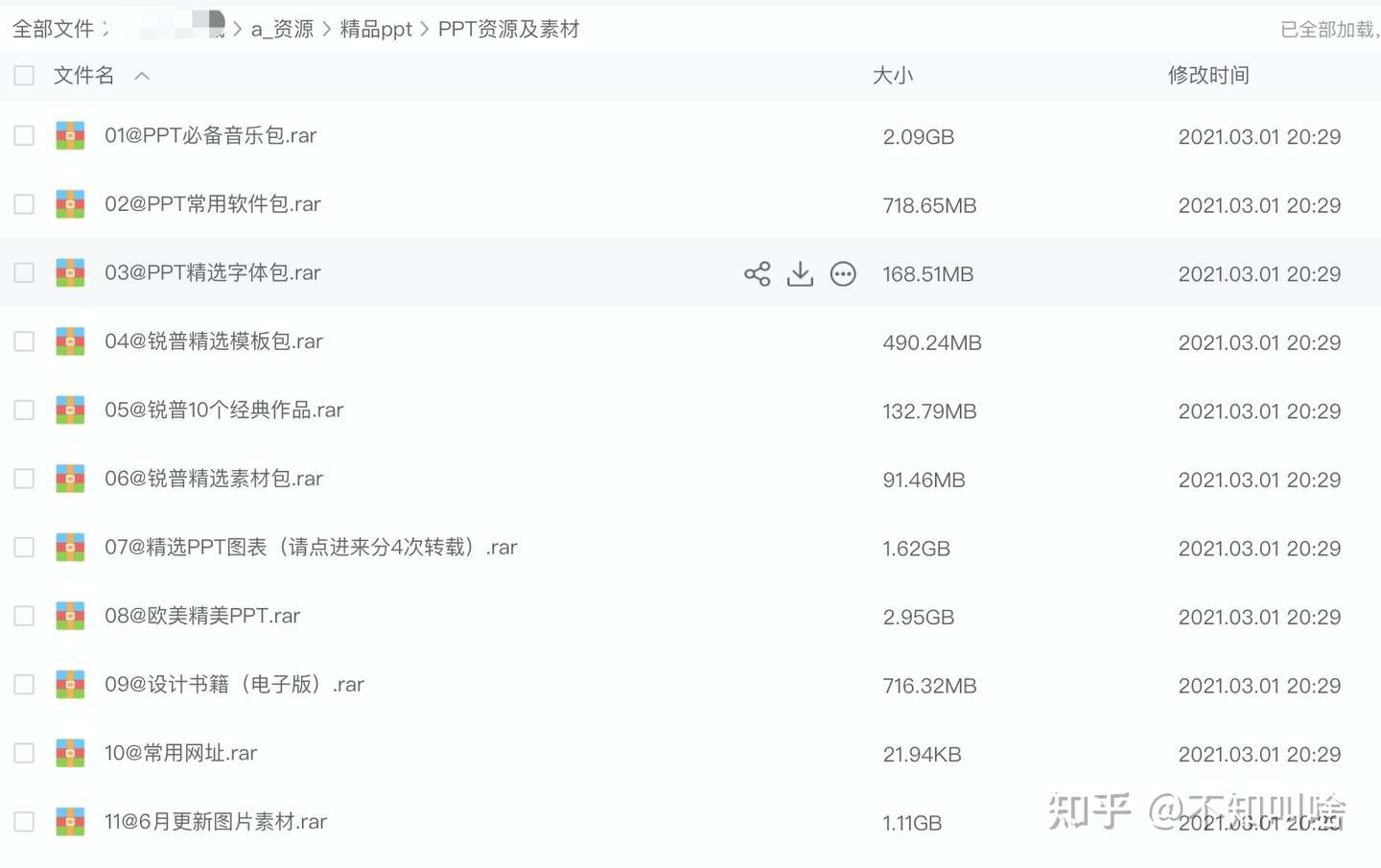1381x868 pixels.
Task: Open file 03@PPT精选字体包.rar
Action: coord(213,272)
